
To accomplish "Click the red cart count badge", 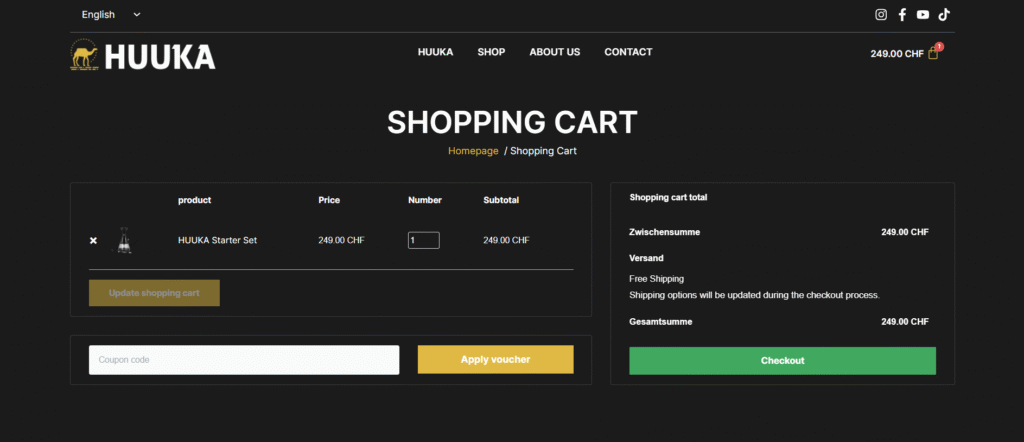I will click(939, 47).
